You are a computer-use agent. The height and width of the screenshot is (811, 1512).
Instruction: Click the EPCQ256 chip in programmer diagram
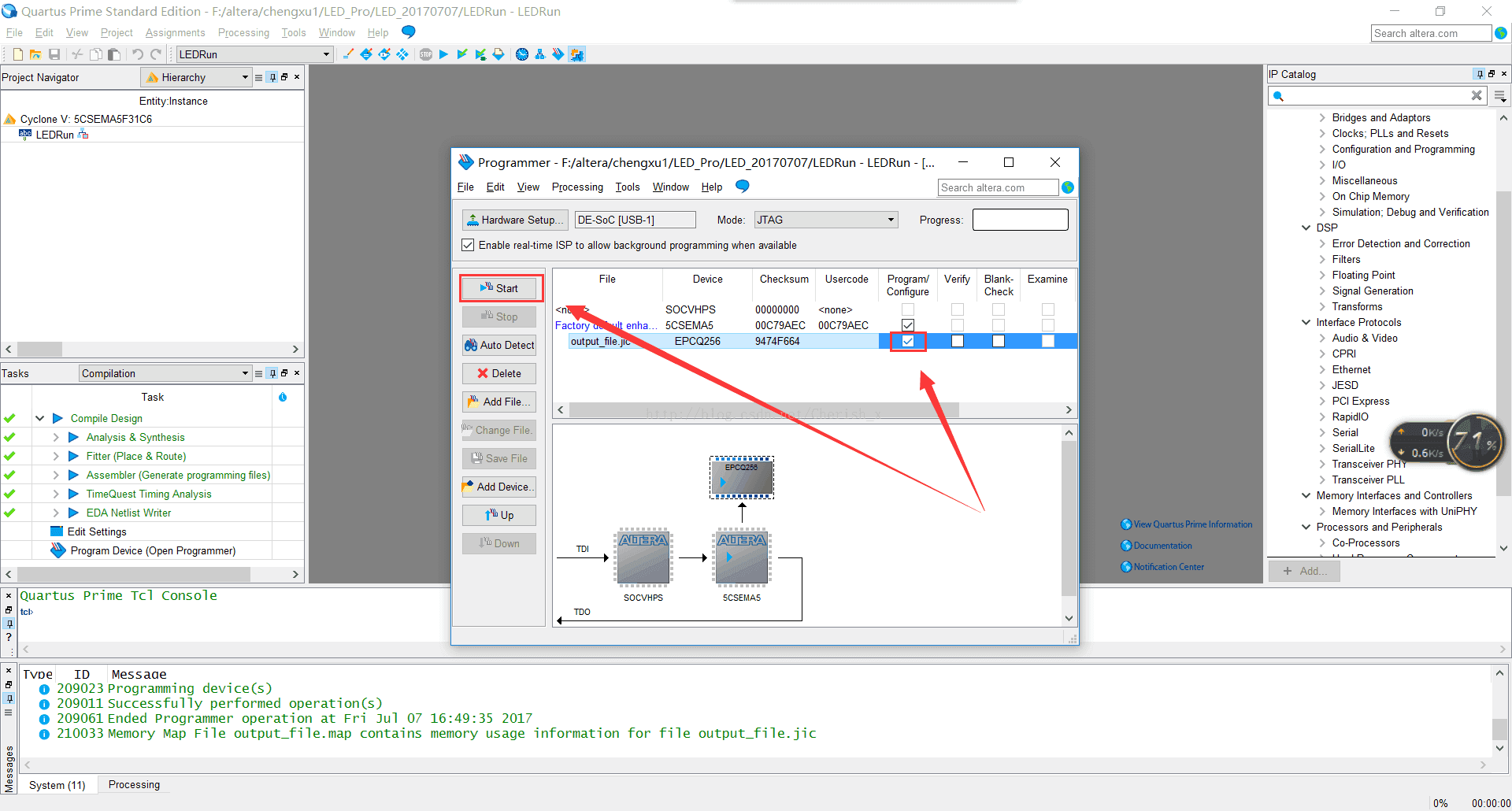(742, 477)
